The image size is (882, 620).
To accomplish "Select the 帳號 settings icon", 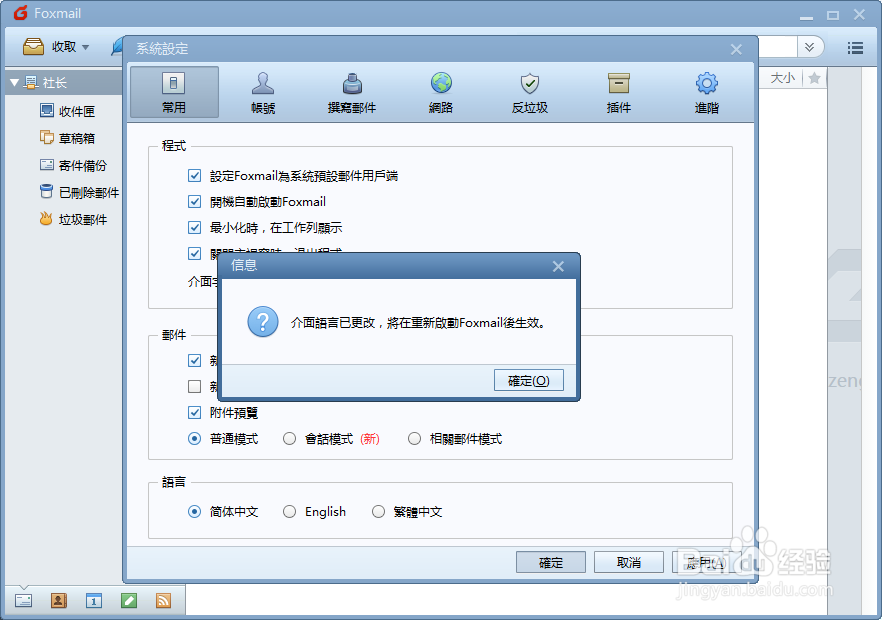I will click(262, 92).
